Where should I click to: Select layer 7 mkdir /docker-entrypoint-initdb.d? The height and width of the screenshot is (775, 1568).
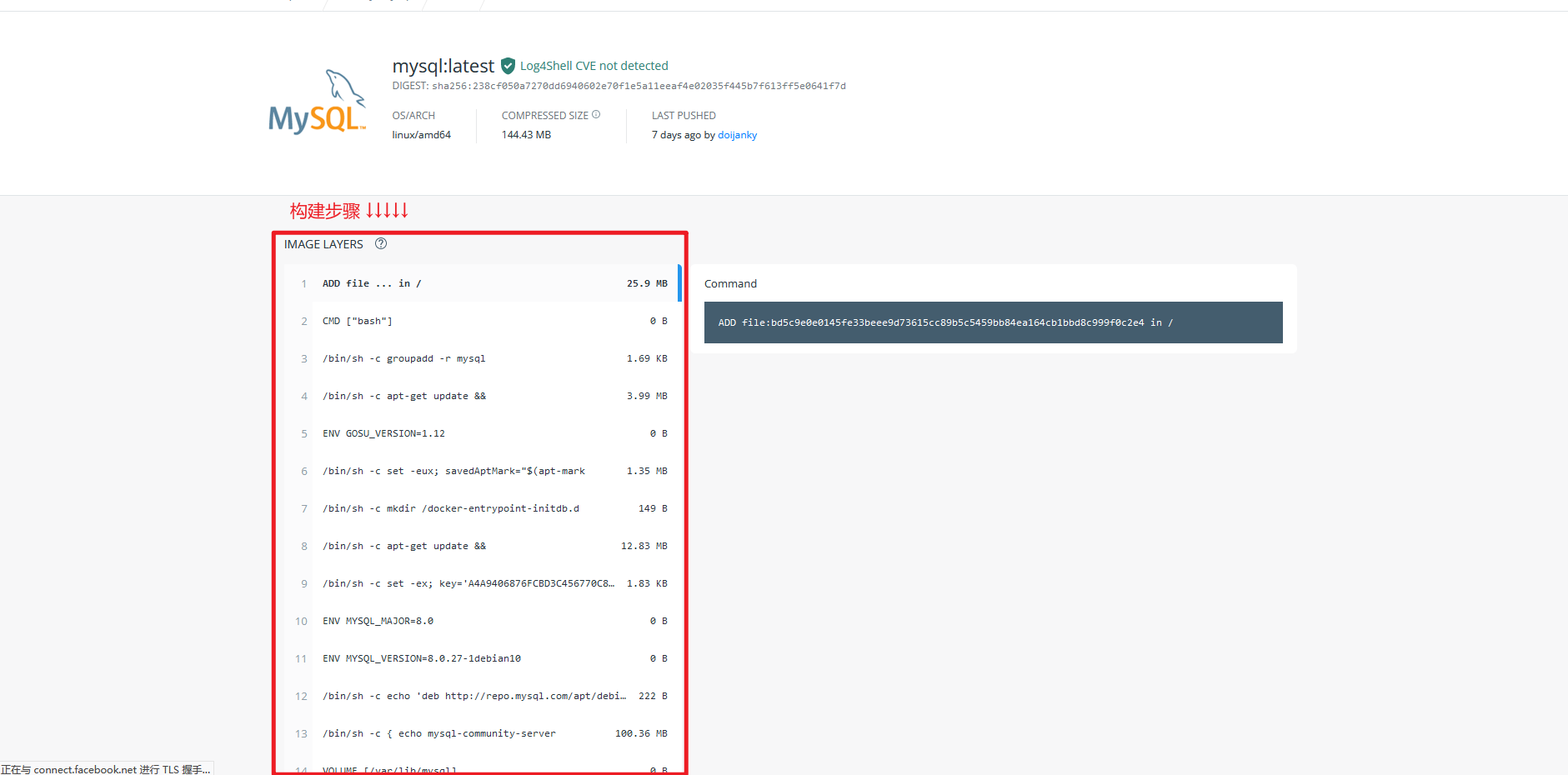tap(483, 508)
